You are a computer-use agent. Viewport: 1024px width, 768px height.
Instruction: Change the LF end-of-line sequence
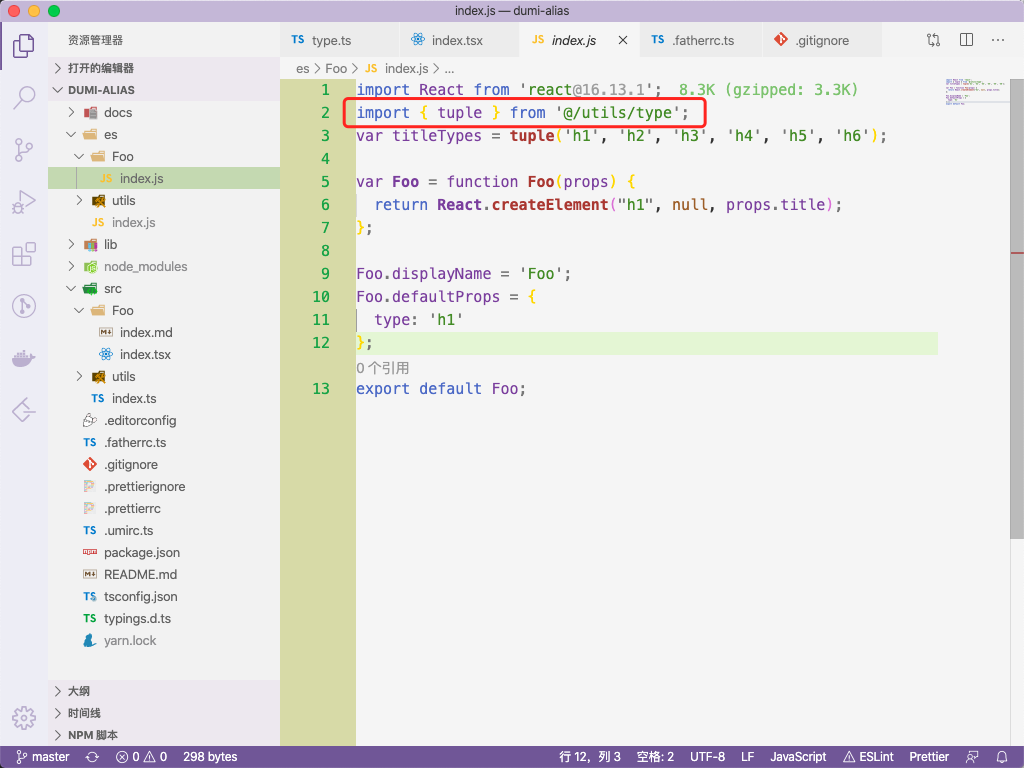(x=747, y=757)
